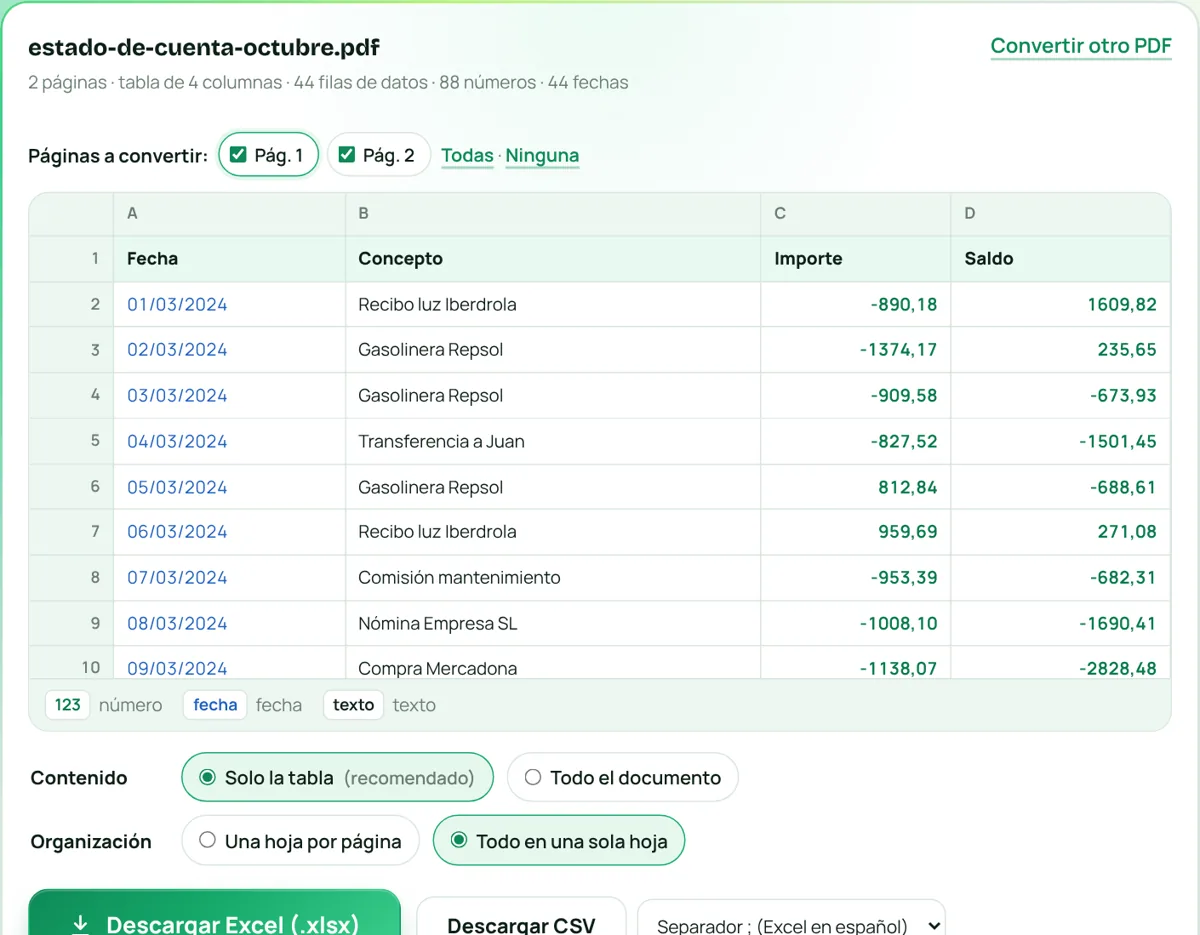1200x935 pixels.
Task: Click row number 8 header
Action: click(71, 578)
